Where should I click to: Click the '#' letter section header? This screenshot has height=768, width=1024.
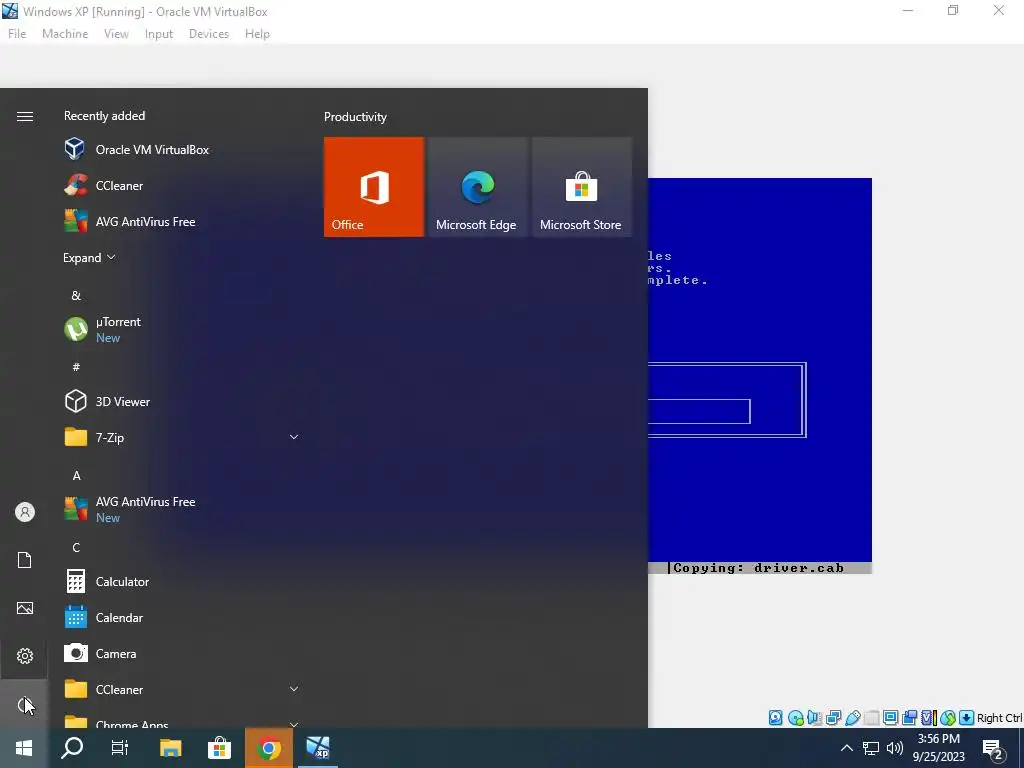(76, 367)
